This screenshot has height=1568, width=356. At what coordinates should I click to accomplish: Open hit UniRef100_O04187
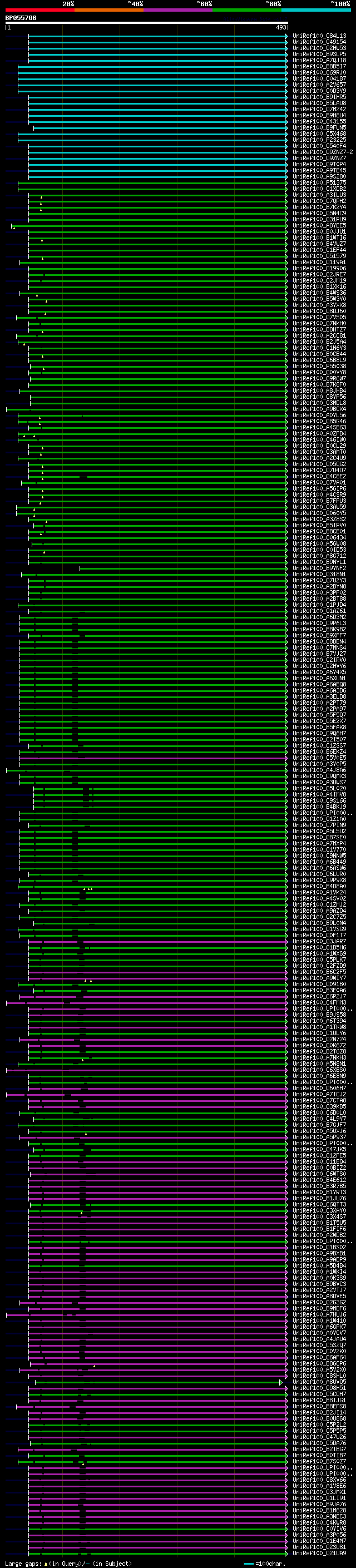(319, 78)
